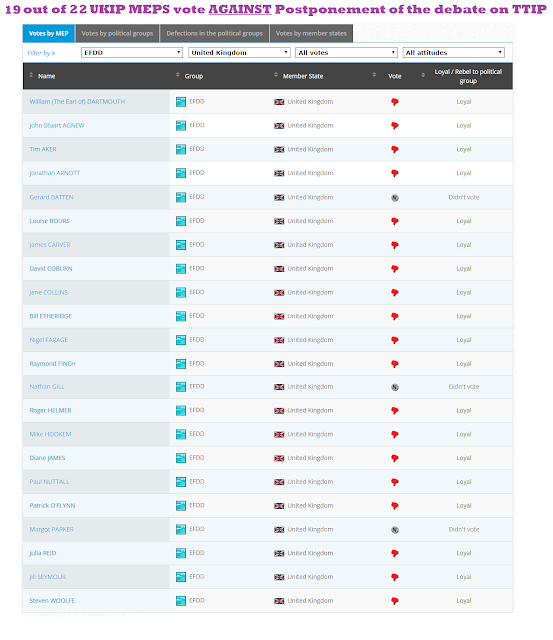553x640 pixels.
Task: Open the United Kingdom country filter dropdown
Action: [x=239, y=53]
